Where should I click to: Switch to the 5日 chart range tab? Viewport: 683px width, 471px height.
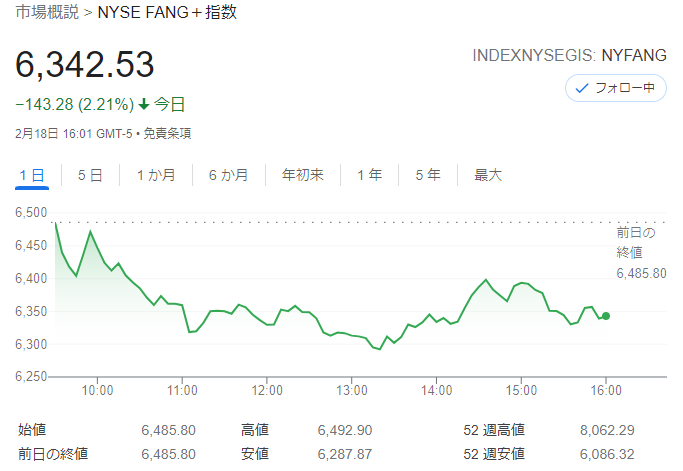tap(90, 175)
